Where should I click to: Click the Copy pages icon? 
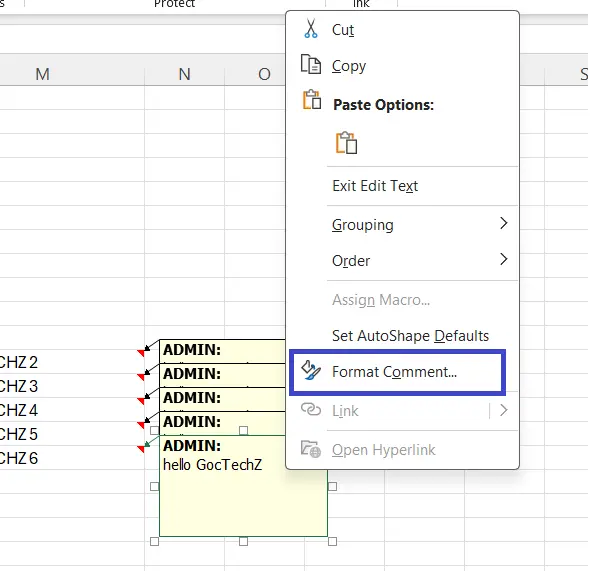tap(311, 64)
